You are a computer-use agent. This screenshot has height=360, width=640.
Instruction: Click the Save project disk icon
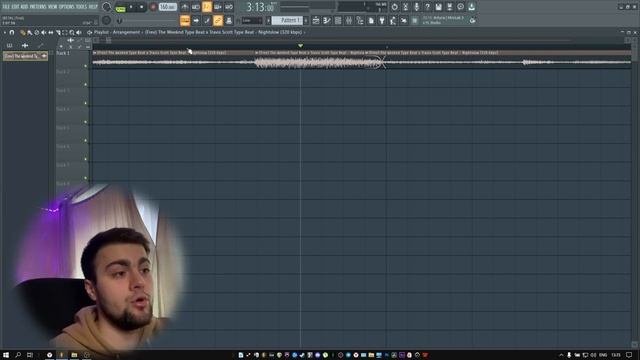438,7
